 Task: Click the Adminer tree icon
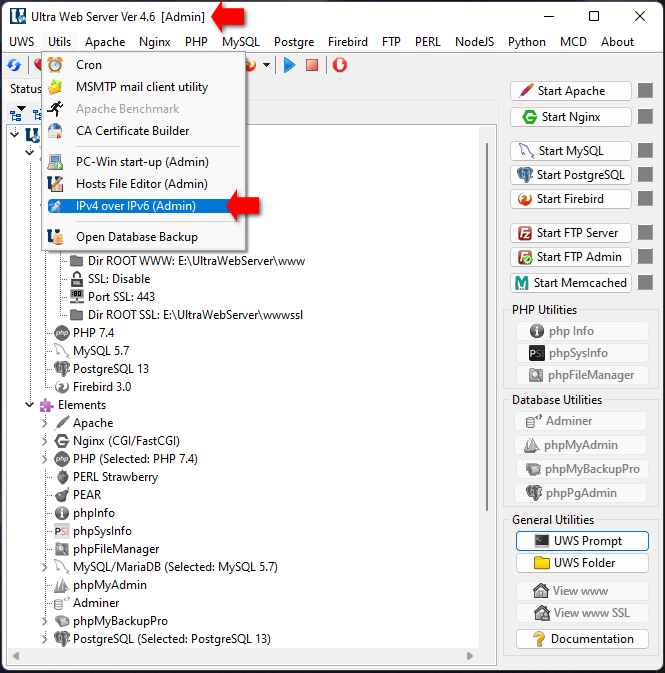[62, 603]
